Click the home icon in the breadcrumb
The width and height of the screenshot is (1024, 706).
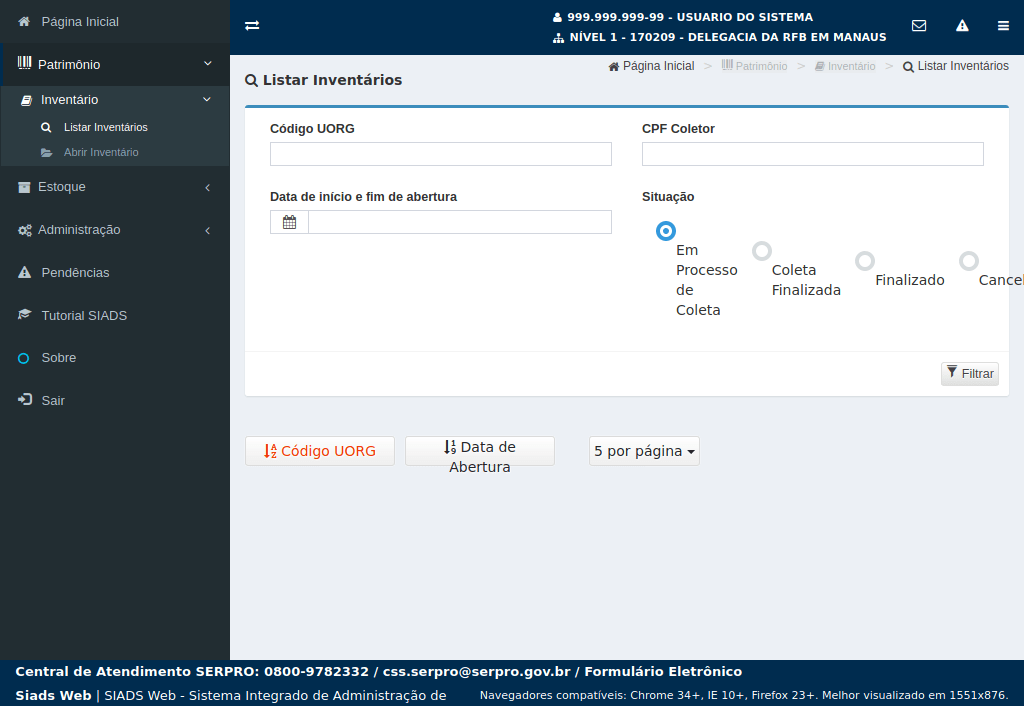[x=614, y=67]
